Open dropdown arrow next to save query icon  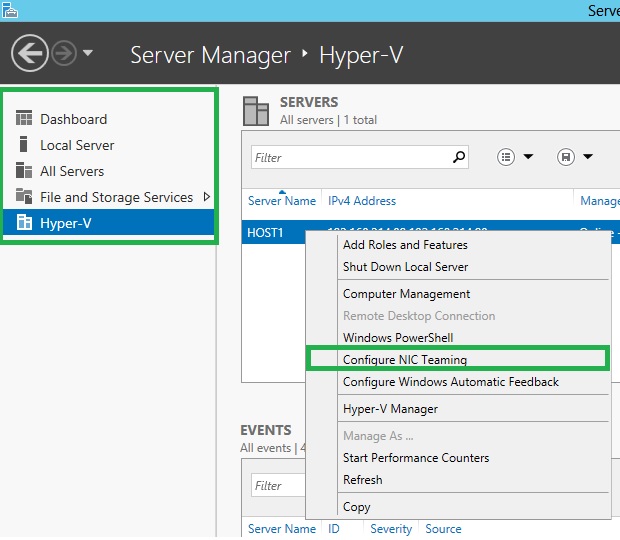[588, 157]
